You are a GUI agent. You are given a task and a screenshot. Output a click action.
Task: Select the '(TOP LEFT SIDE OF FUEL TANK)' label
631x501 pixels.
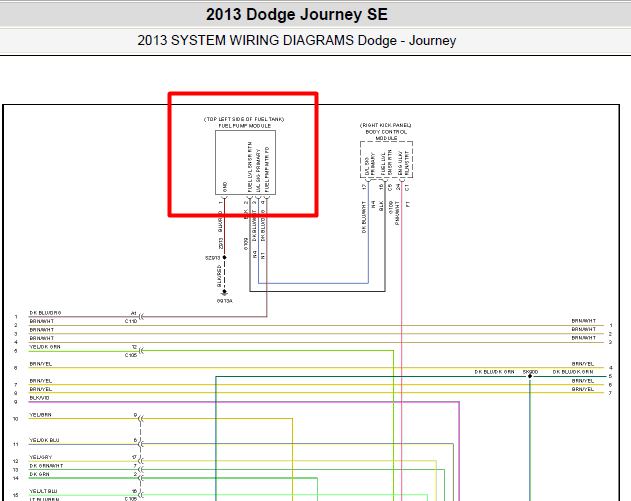(x=244, y=119)
